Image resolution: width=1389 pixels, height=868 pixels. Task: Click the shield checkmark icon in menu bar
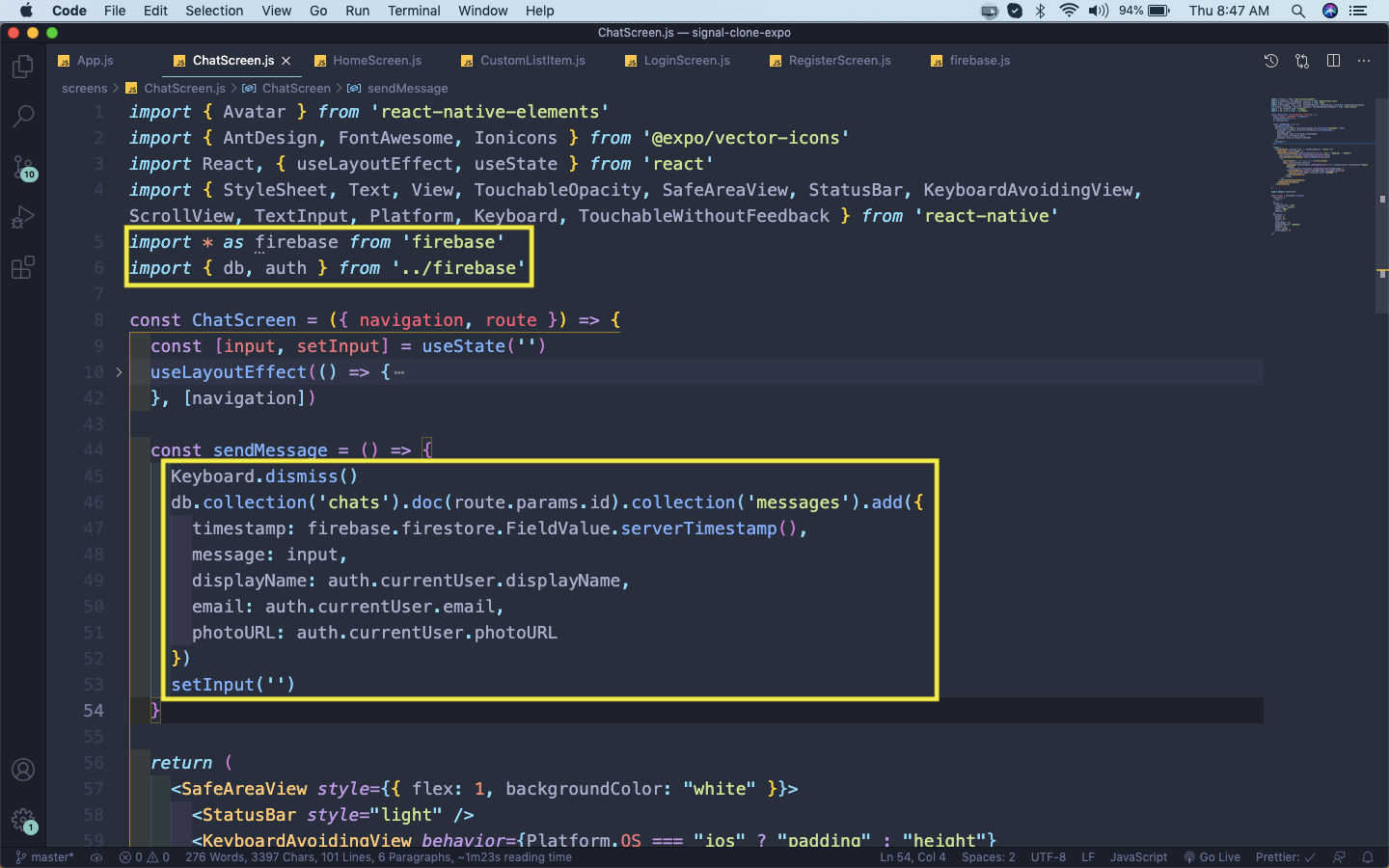[1015, 11]
